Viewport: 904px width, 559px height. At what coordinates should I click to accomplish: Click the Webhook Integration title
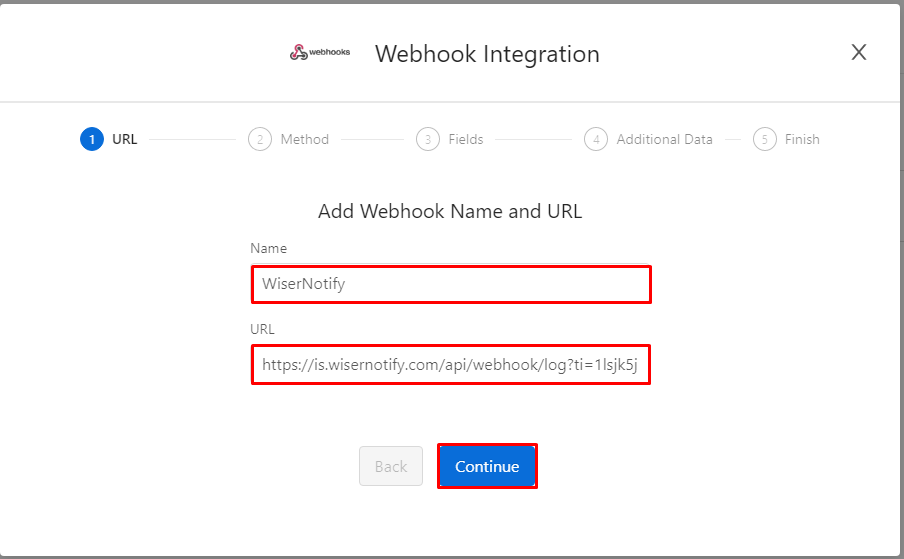pos(487,54)
